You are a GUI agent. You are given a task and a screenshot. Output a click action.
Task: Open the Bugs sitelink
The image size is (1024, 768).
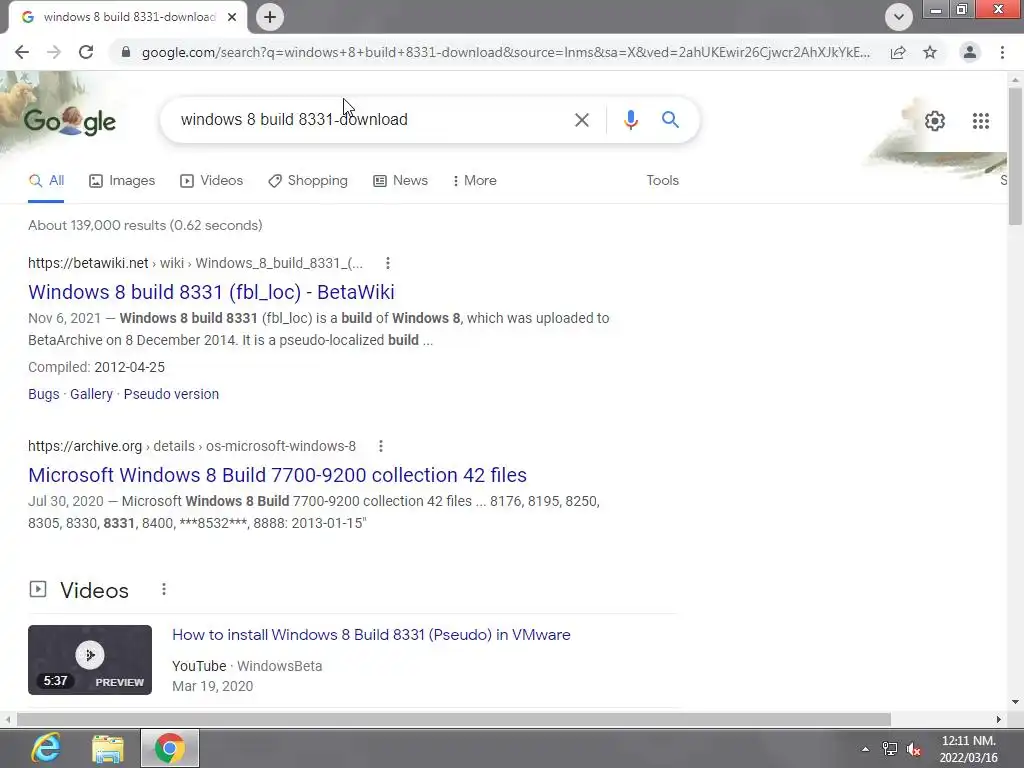pyautogui.click(x=44, y=394)
